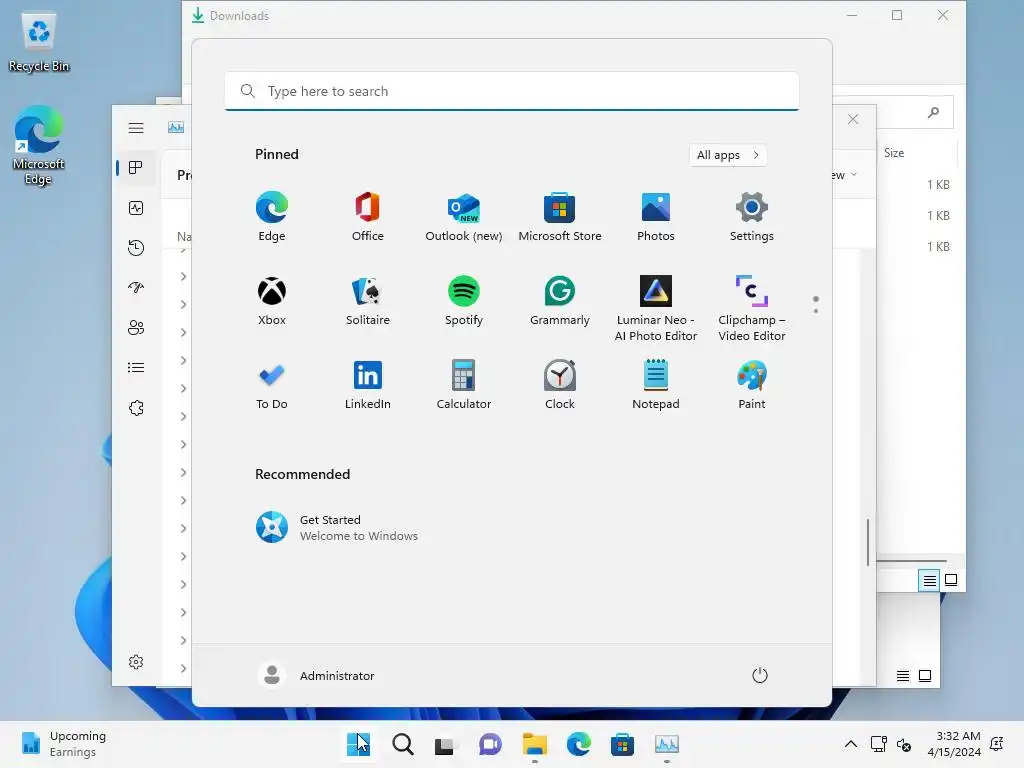Open the Notepad app
Viewport: 1024px width, 768px height.
tap(656, 385)
